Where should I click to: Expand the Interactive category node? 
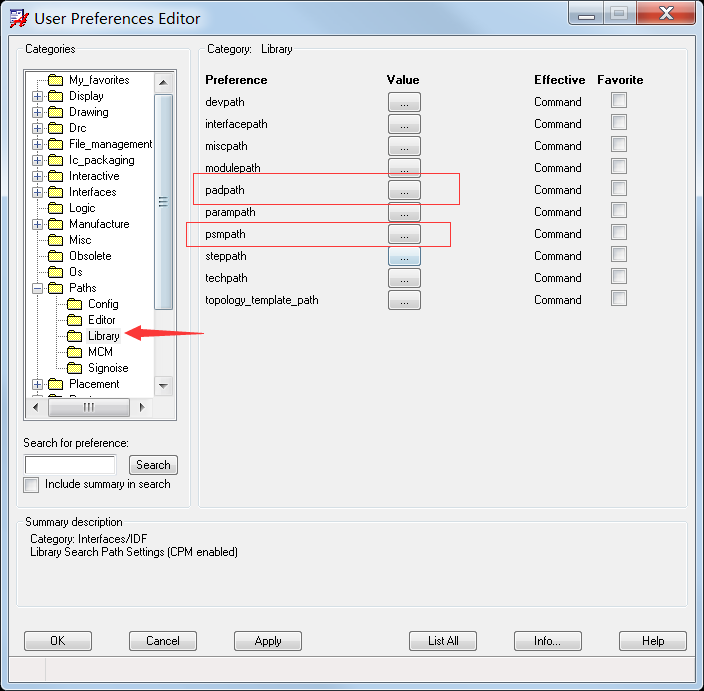click(x=37, y=176)
